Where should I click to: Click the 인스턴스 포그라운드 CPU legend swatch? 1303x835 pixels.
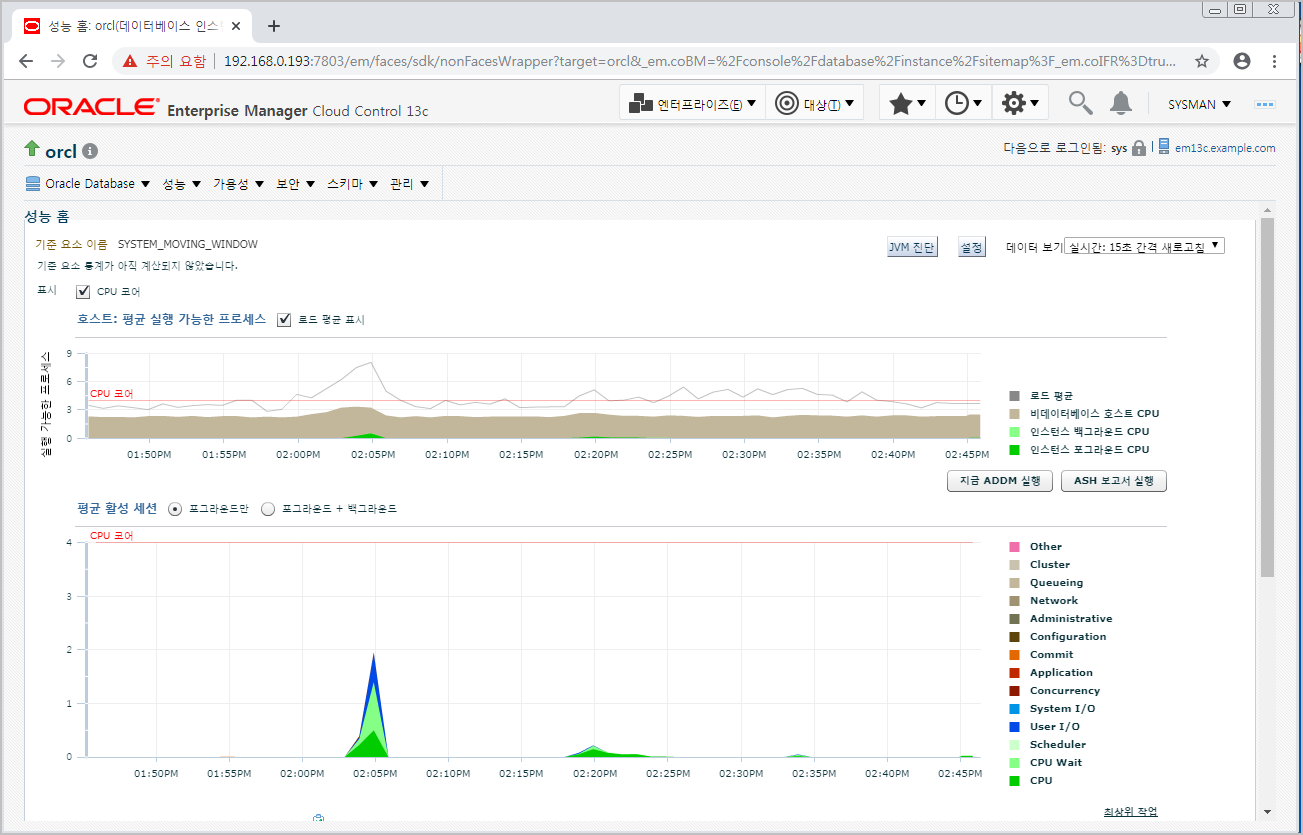click(x=1015, y=450)
